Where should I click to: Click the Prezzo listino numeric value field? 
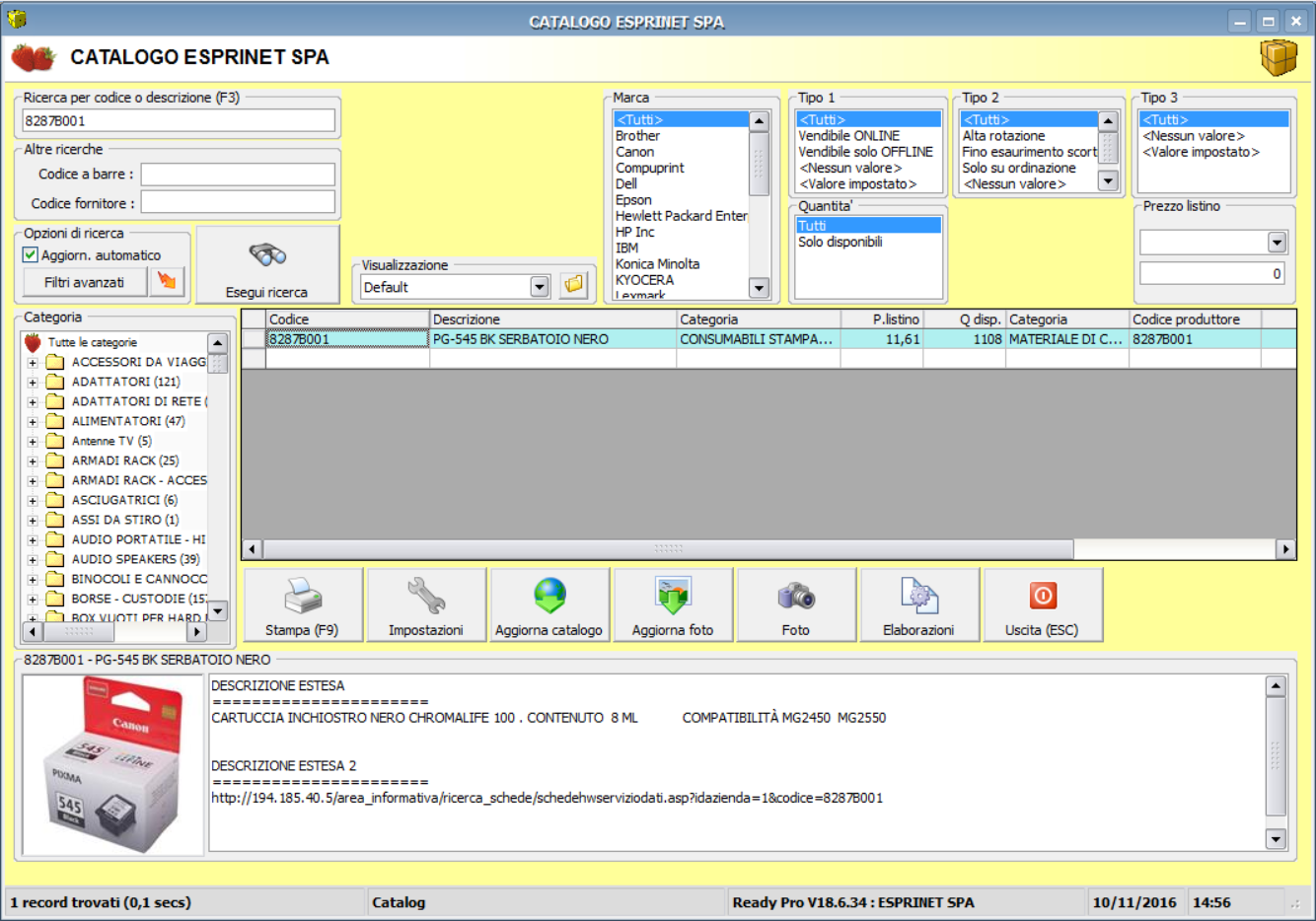click(x=1212, y=273)
